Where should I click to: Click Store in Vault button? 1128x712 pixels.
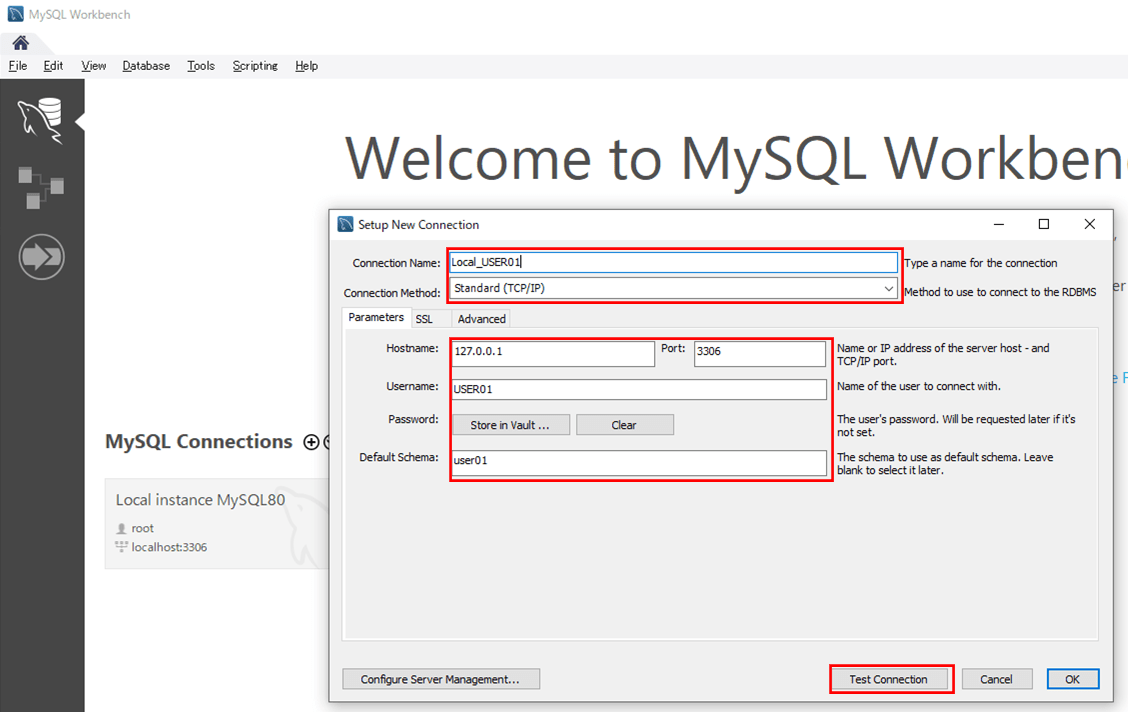(x=510, y=425)
